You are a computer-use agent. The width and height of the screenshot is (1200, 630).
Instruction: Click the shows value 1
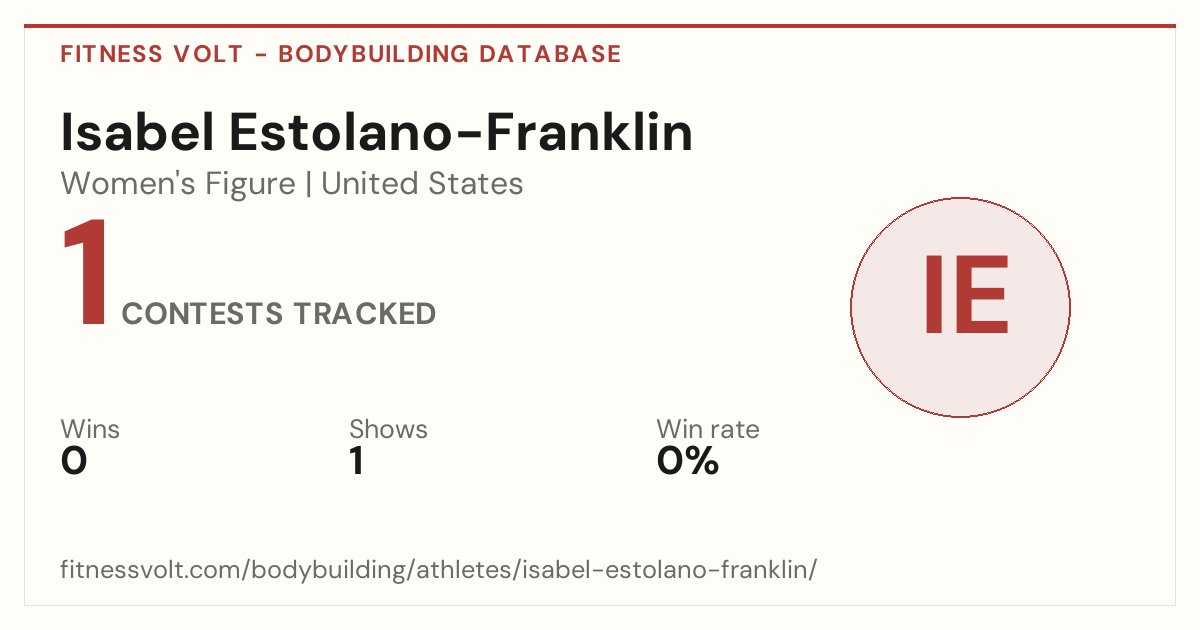click(x=357, y=461)
